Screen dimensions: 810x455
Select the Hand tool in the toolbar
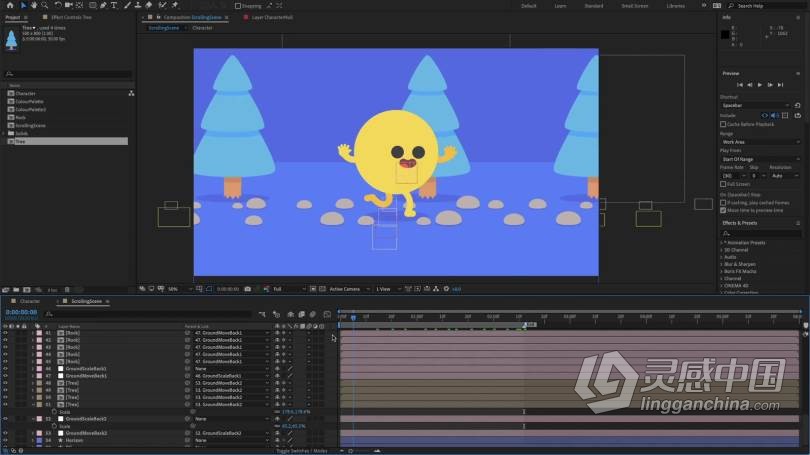33,5
